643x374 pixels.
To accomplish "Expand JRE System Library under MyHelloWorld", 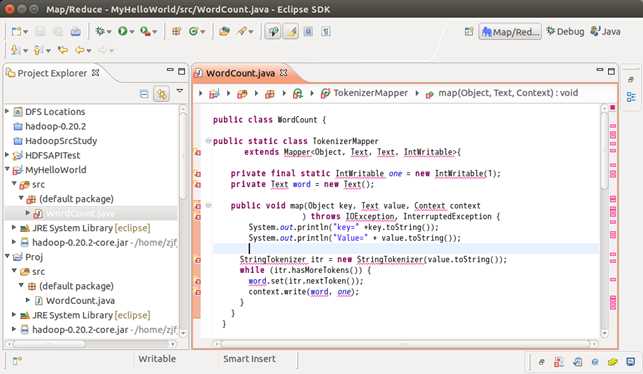I will [x=14, y=227].
